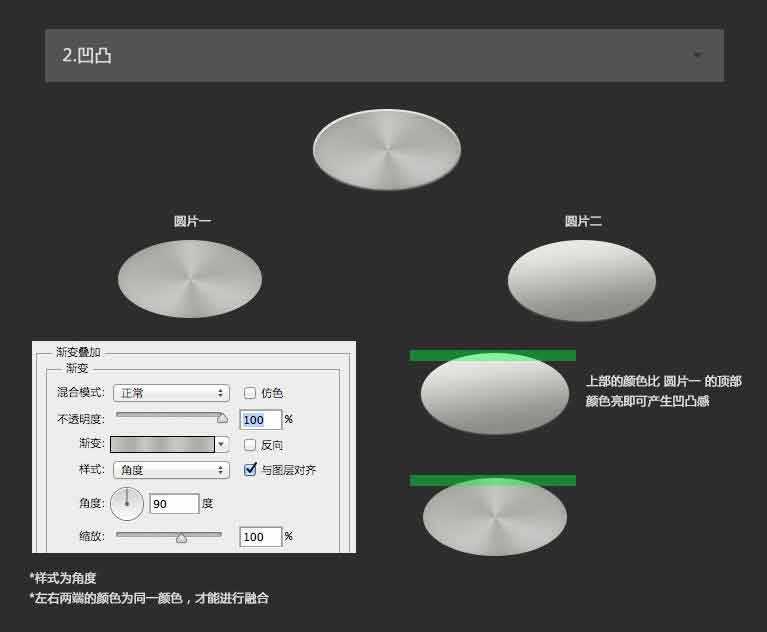Click the smooth disc with green highlight
Viewport: 767px width, 632px height.
(x=494, y=393)
